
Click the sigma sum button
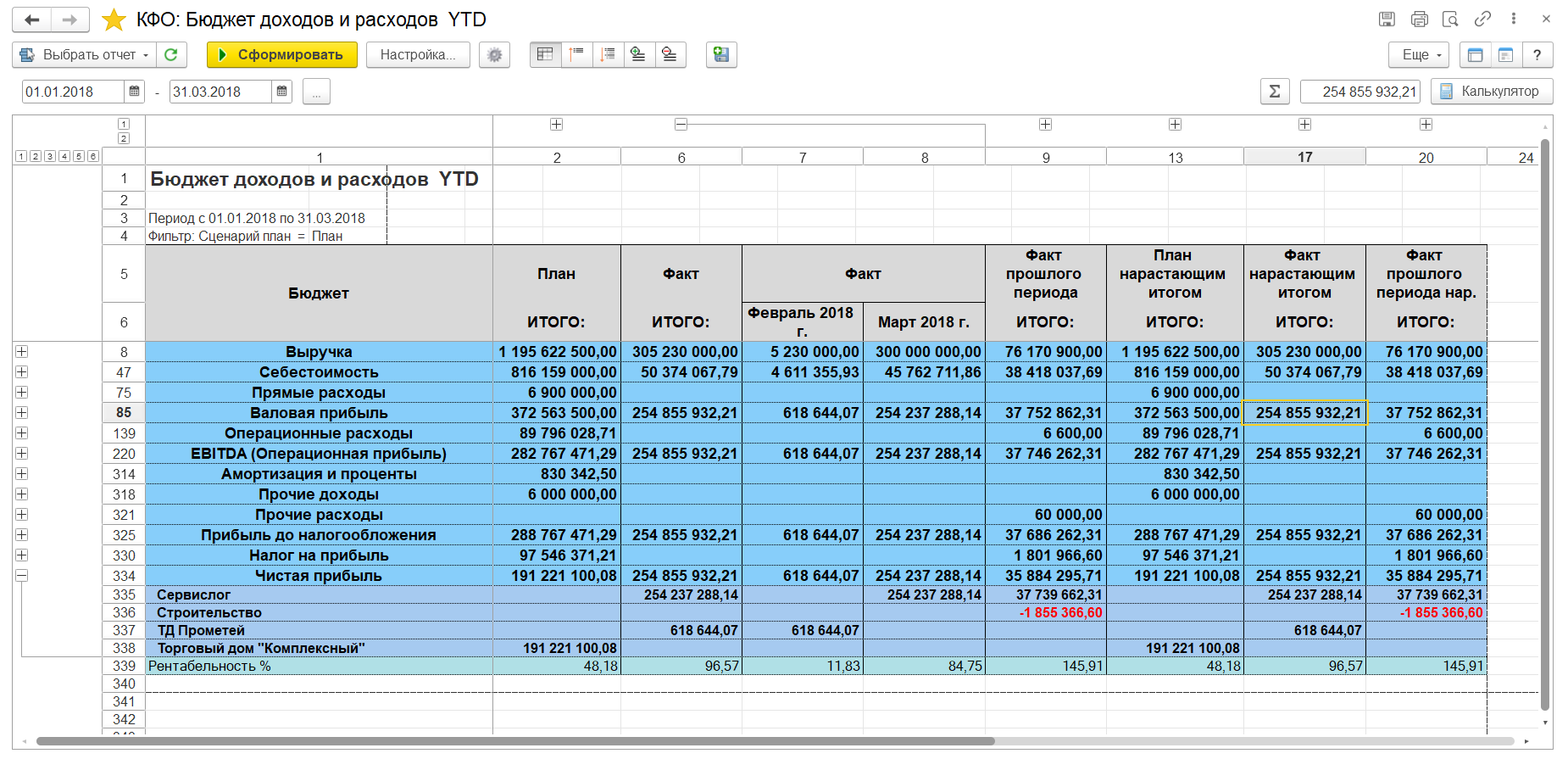pos(1274,92)
